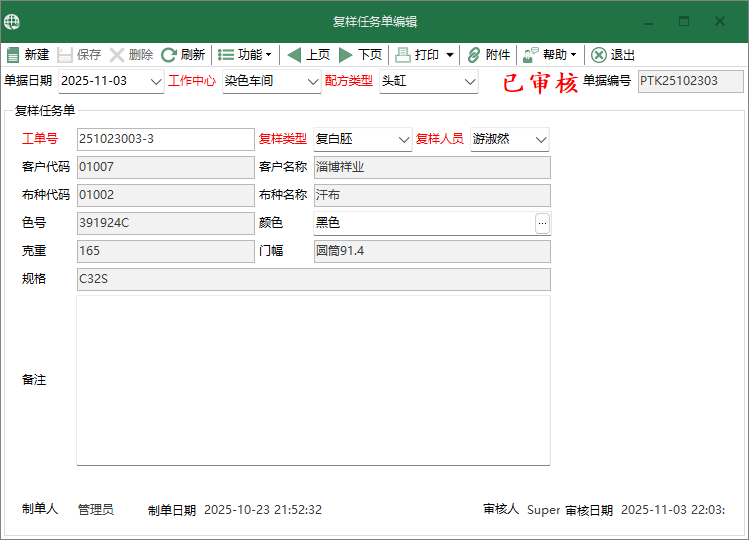Open the 工作中心 染色车间 dropdown
Screen dimensions: 749x540
pyautogui.click(x=313, y=82)
